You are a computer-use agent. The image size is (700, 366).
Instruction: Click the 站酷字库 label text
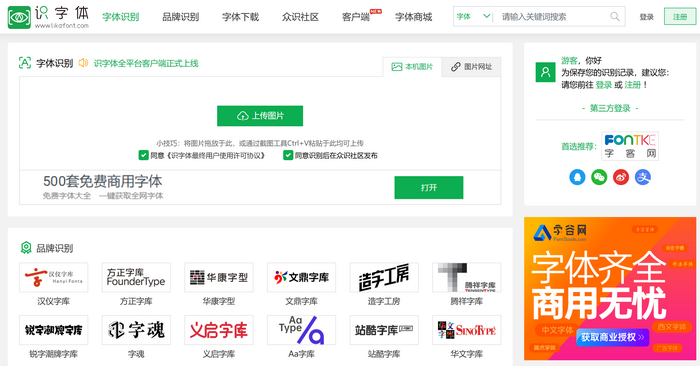point(384,354)
